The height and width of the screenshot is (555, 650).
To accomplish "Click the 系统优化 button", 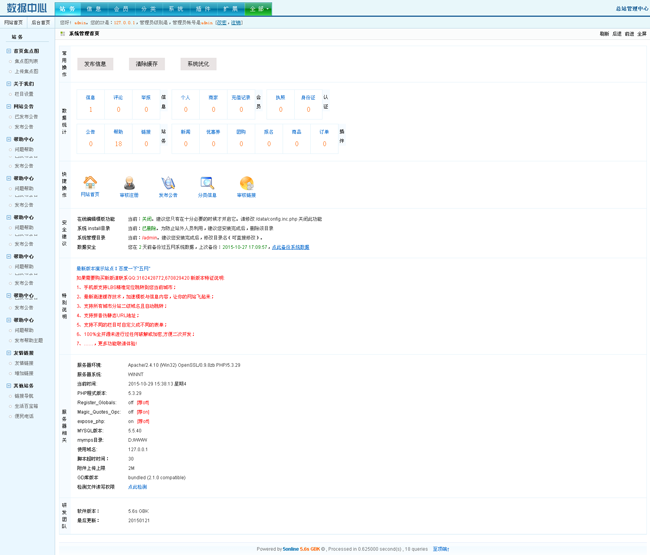I will (x=199, y=64).
